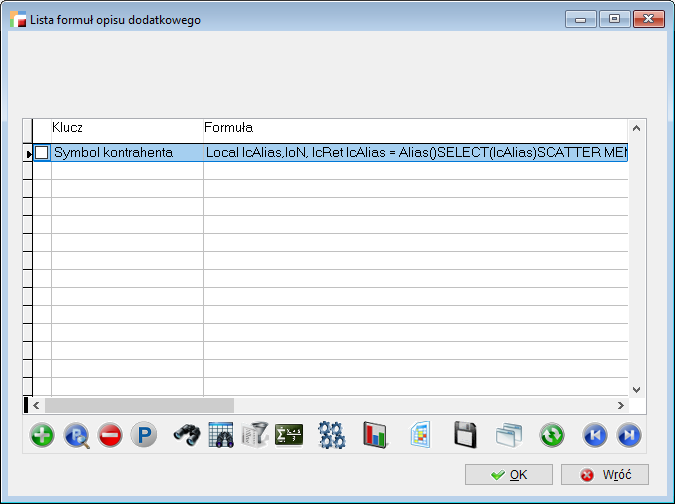The image size is (675, 504).
Task: Click the green plus add icon
Action: point(42,435)
